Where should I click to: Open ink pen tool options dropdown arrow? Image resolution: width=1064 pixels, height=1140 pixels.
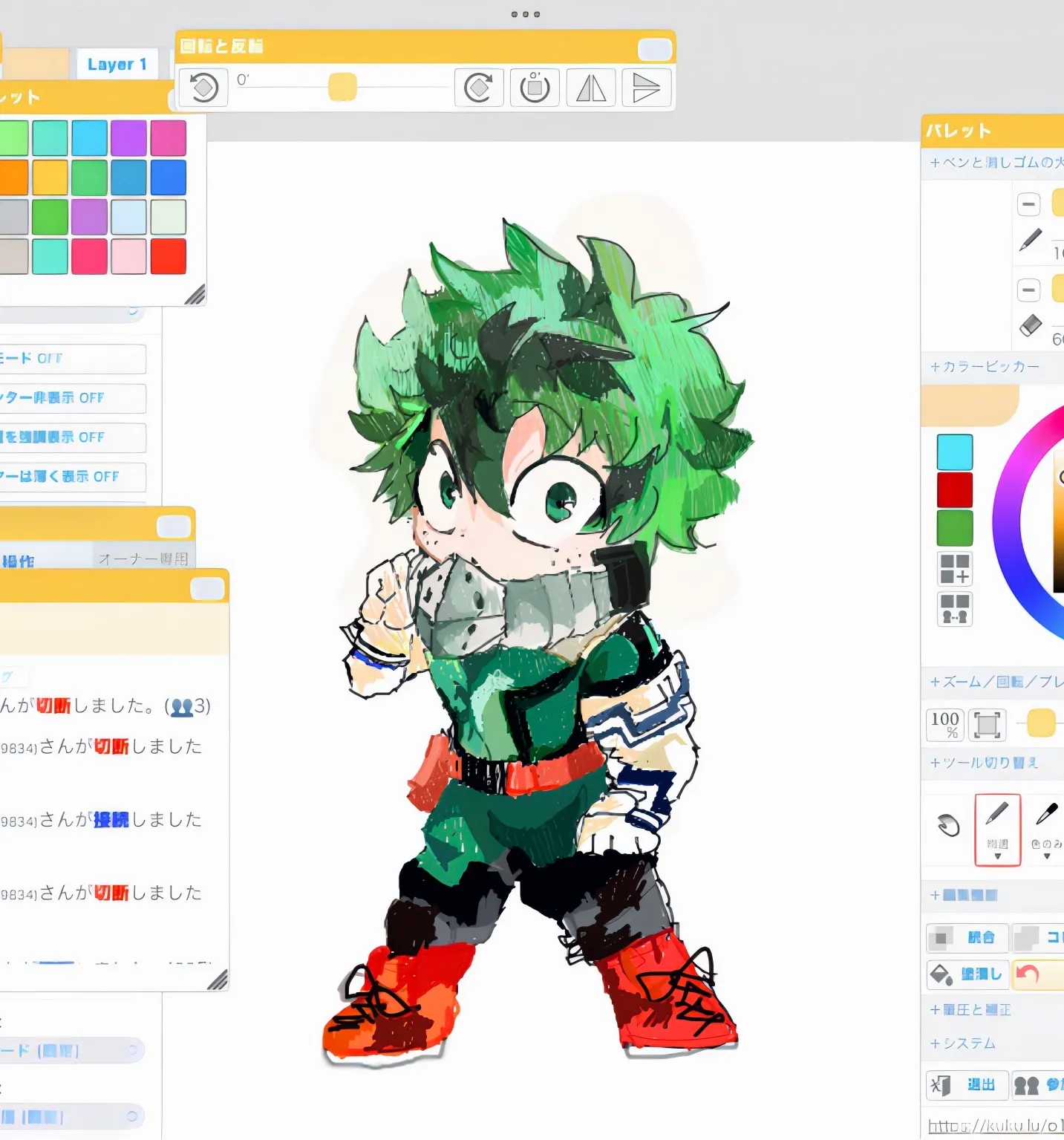[1046, 856]
